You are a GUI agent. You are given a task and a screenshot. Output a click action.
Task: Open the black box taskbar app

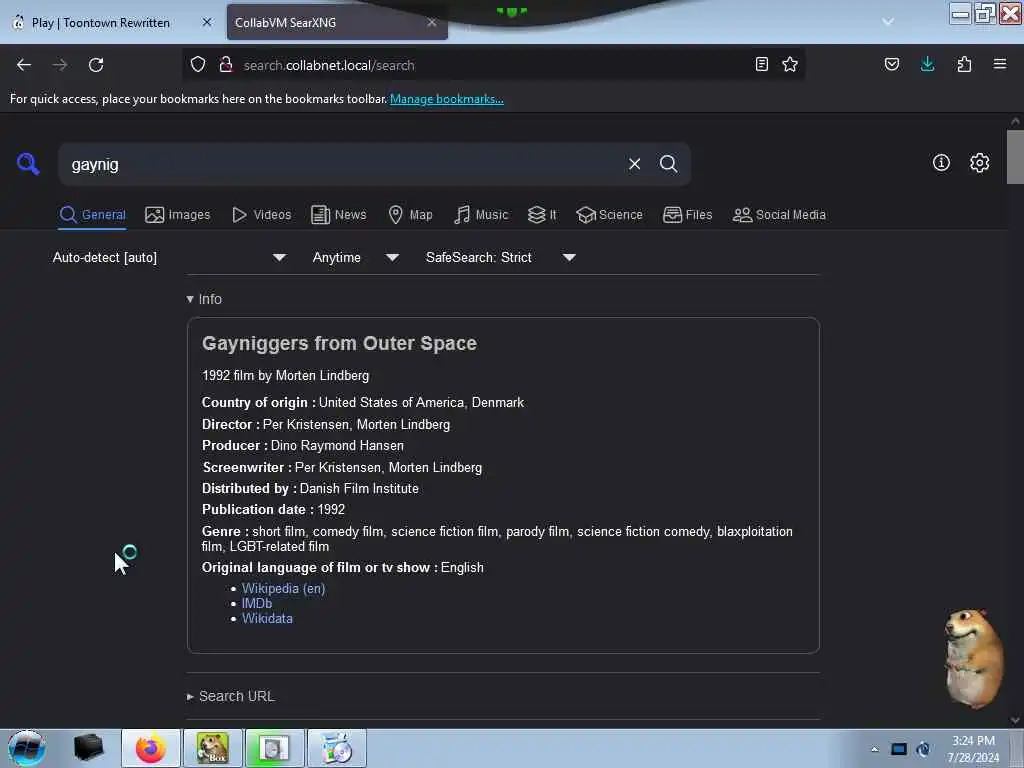tap(88, 748)
